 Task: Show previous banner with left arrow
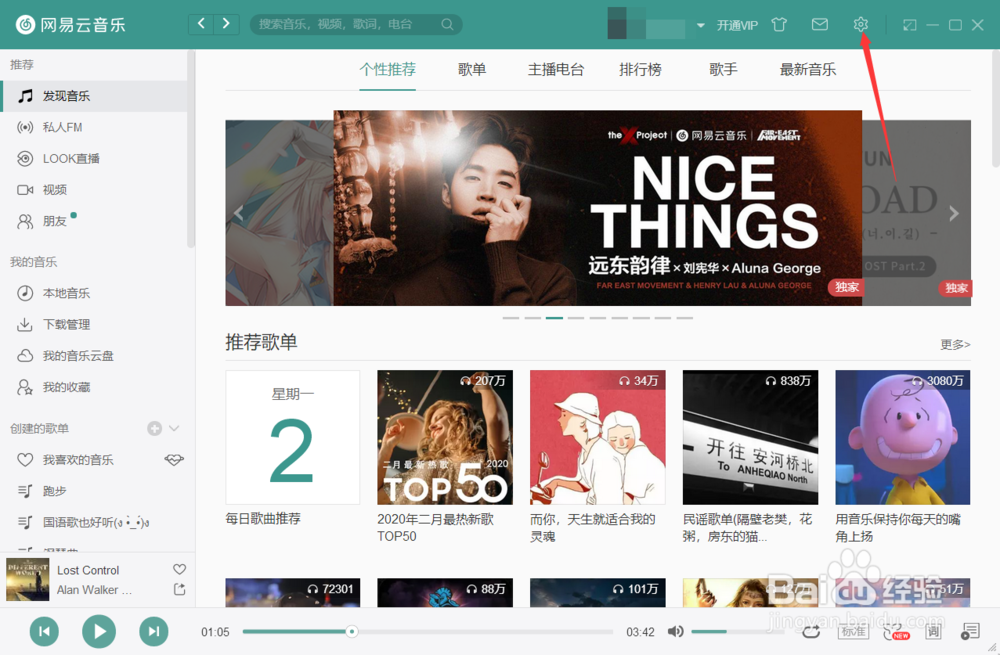[x=239, y=213]
